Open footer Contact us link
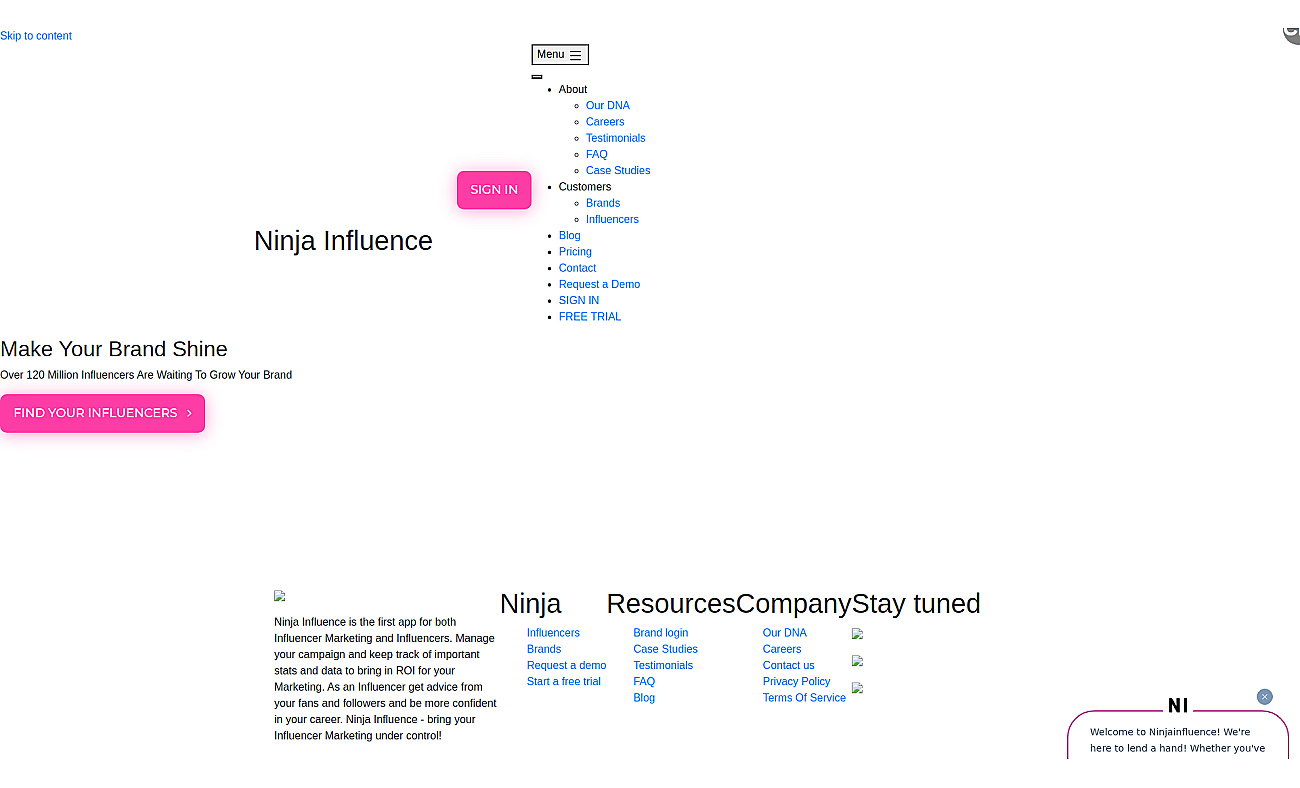 click(789, 665)
